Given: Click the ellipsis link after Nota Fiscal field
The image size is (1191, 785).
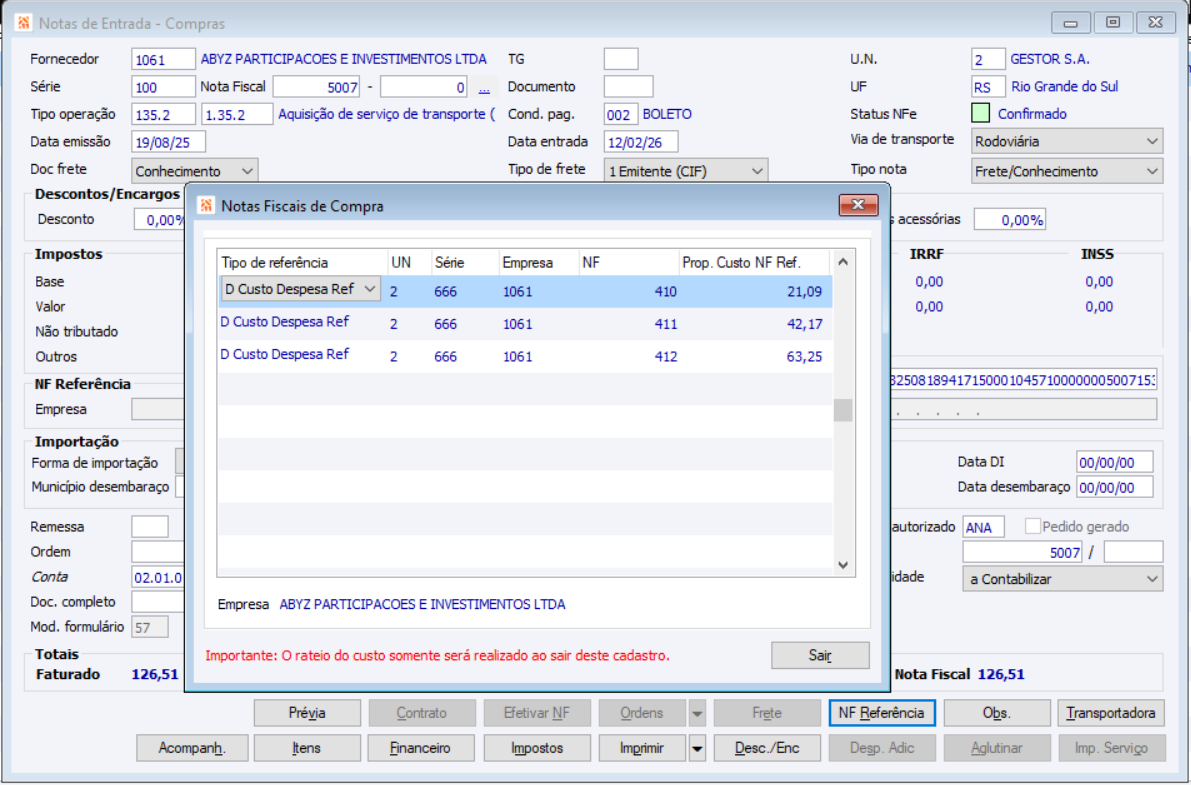Looking at the screenshot, I should click(x=484, y=88).
